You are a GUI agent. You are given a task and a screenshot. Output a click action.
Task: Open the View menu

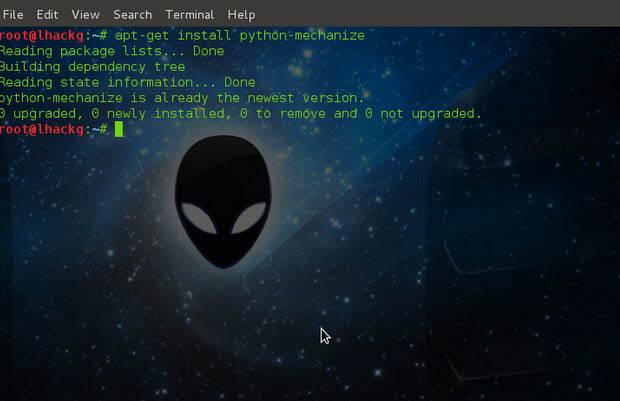coord(85,15)
